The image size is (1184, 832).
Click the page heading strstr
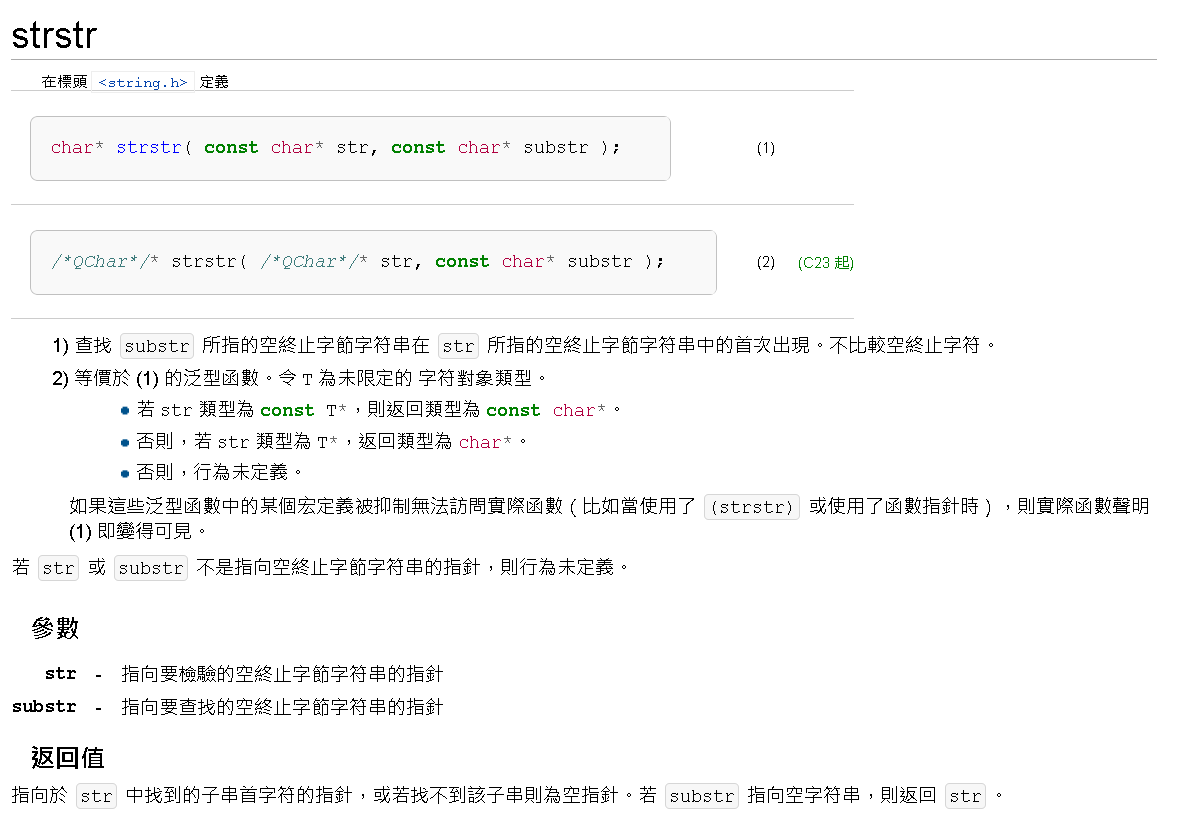[54, 35]
